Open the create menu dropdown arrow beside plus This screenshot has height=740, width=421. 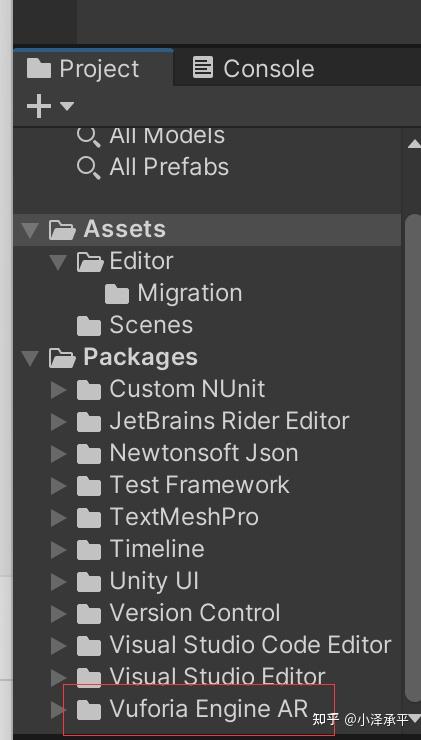(x=67, y=106)
